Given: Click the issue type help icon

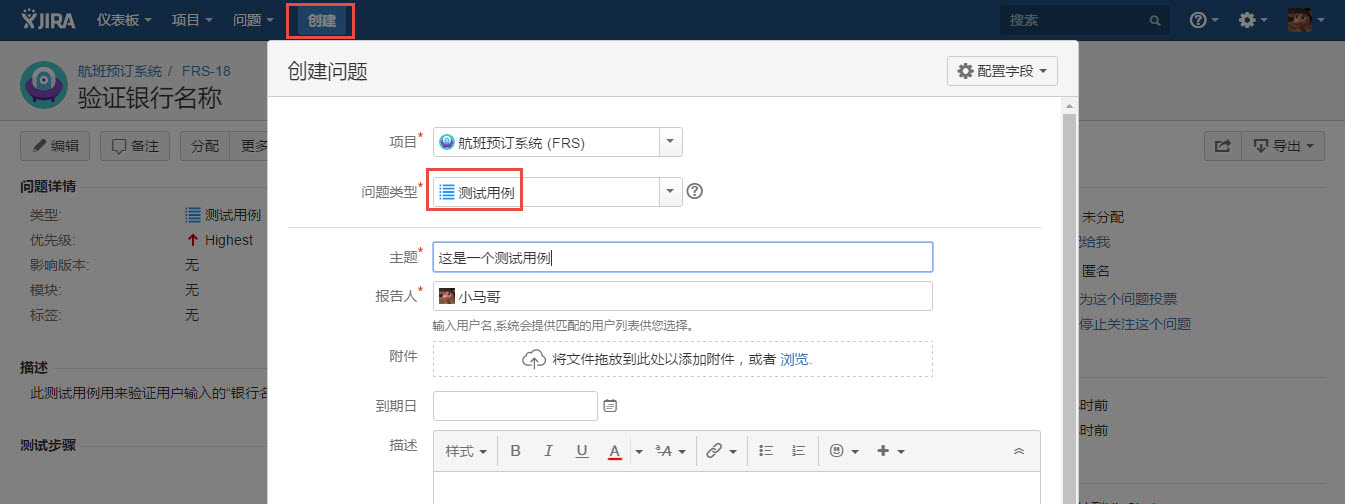Looking at the screenshot, I should (x=695, y=191).
